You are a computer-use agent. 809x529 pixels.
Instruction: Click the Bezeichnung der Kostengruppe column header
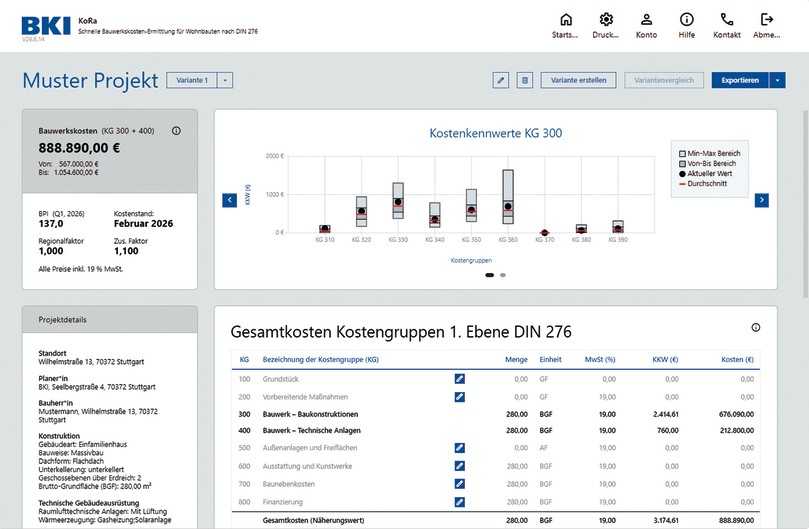coord(320,360)
